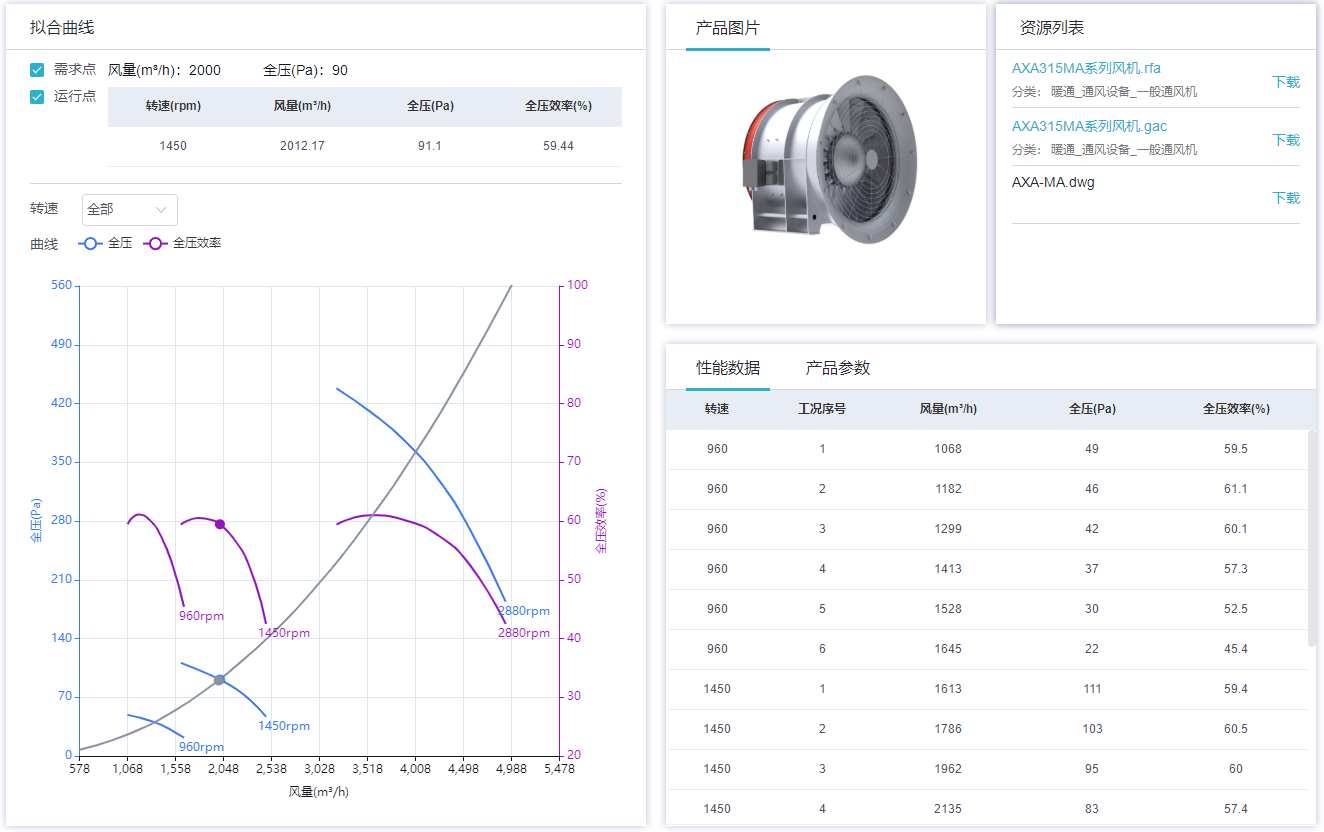Select the 2135 airflow cell
This screenshot has width=1324, height=832.
[948, 809]
